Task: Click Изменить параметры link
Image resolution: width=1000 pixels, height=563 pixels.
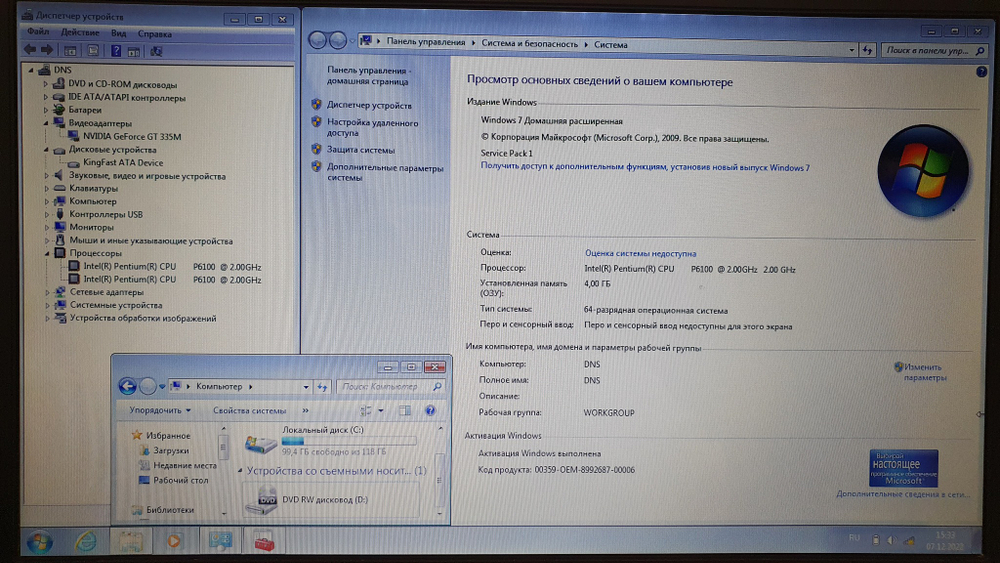Action: point(924,372)
